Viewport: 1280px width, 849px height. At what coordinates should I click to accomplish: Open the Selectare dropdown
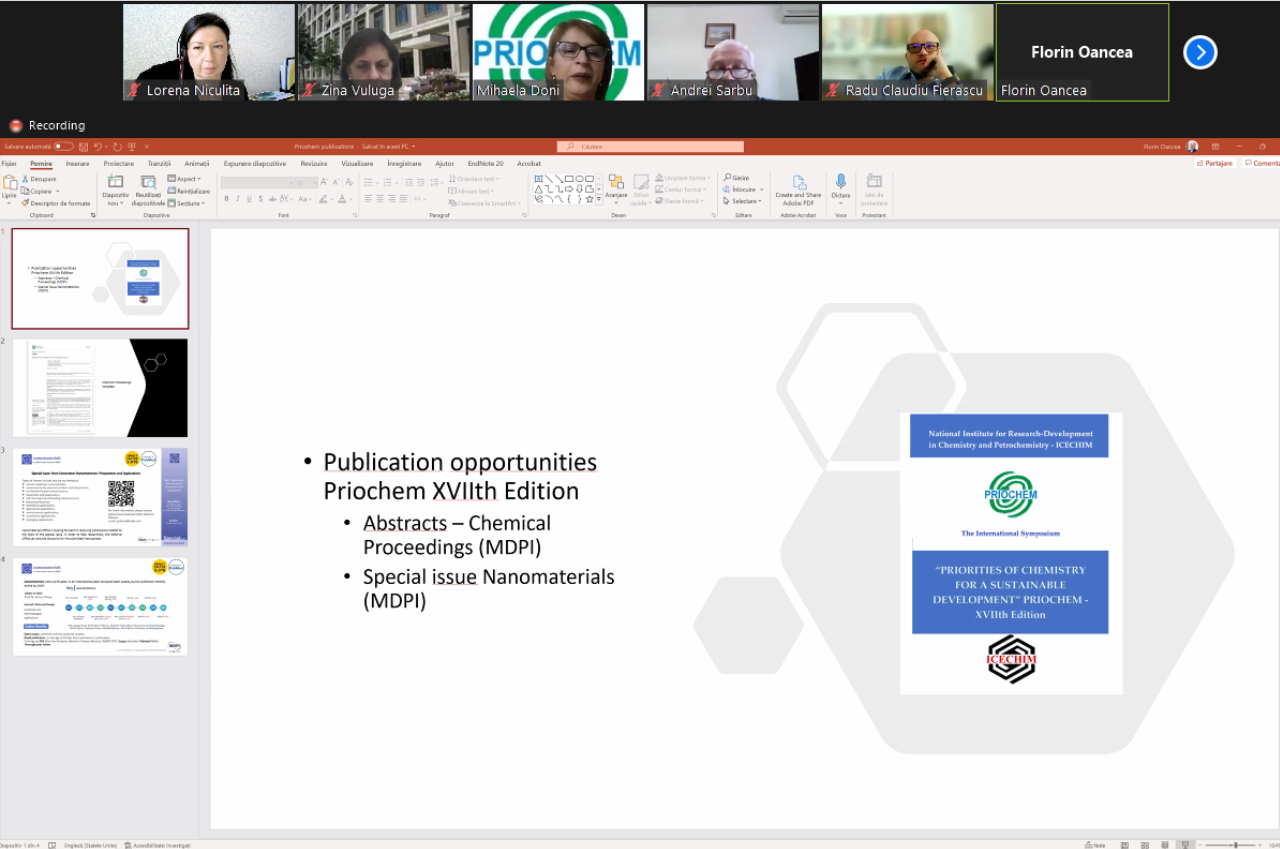pyautogui.click(x=743, y=201)
